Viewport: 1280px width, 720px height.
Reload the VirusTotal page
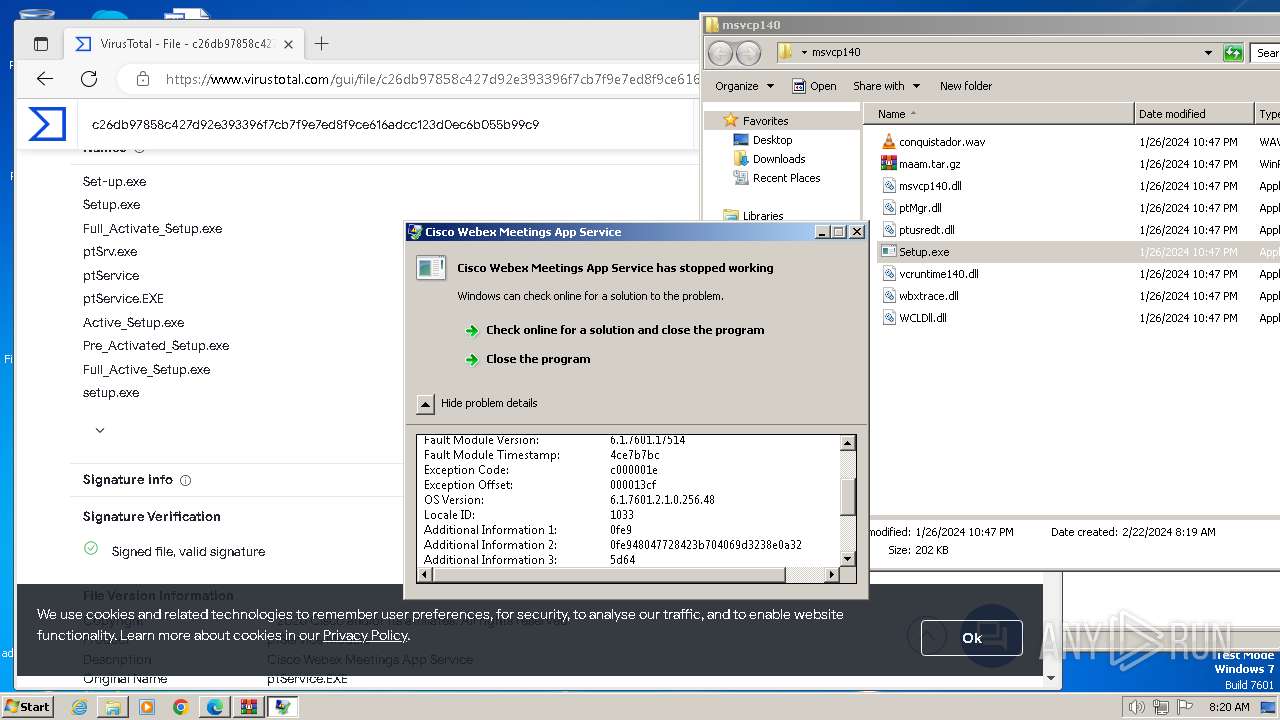(89, 79)
